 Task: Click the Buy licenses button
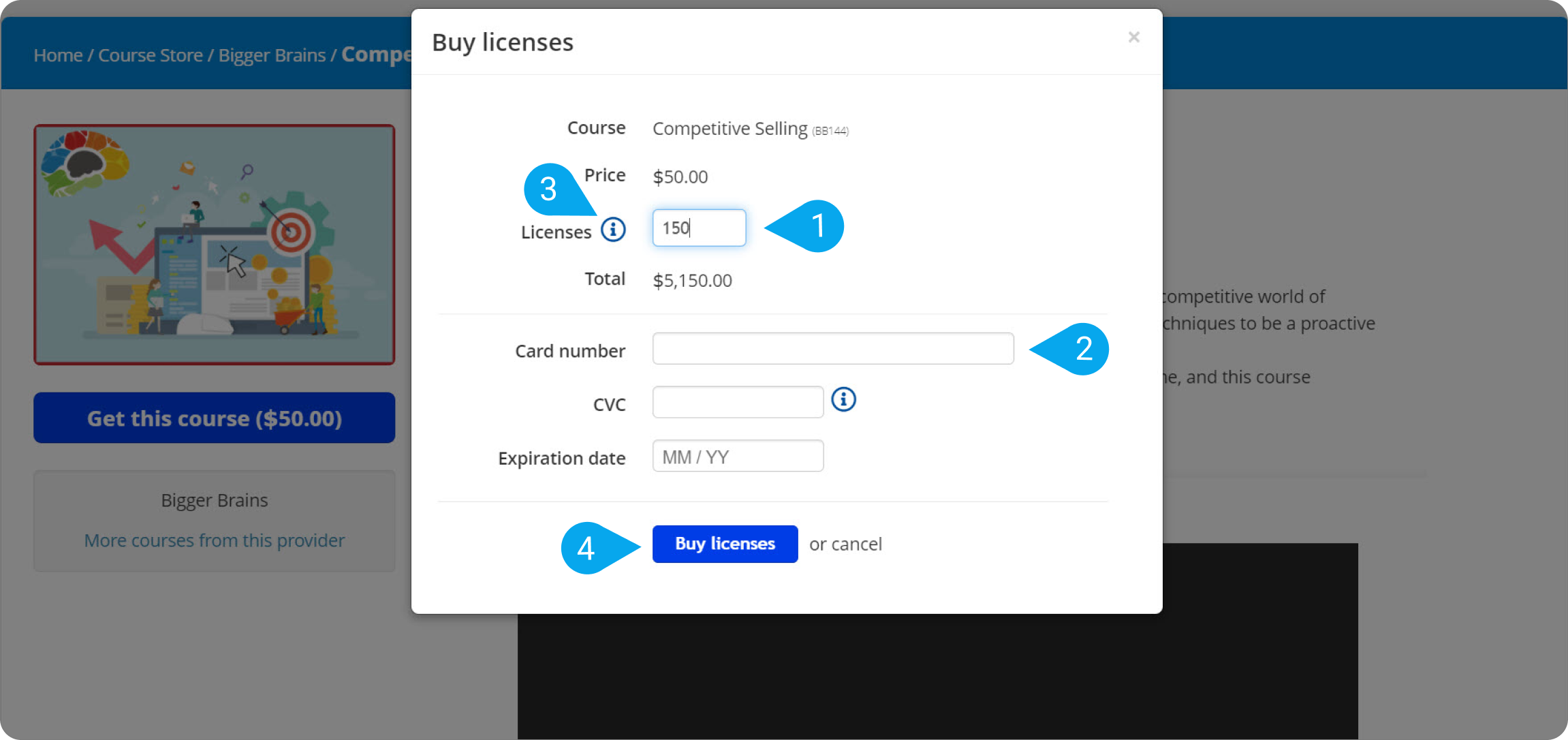point(724,544)
